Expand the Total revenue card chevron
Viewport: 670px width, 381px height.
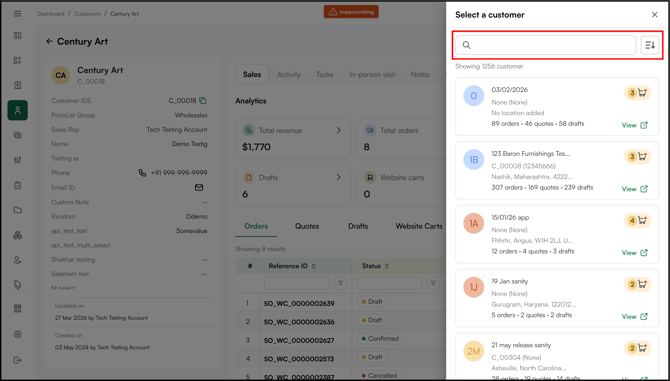338,130
